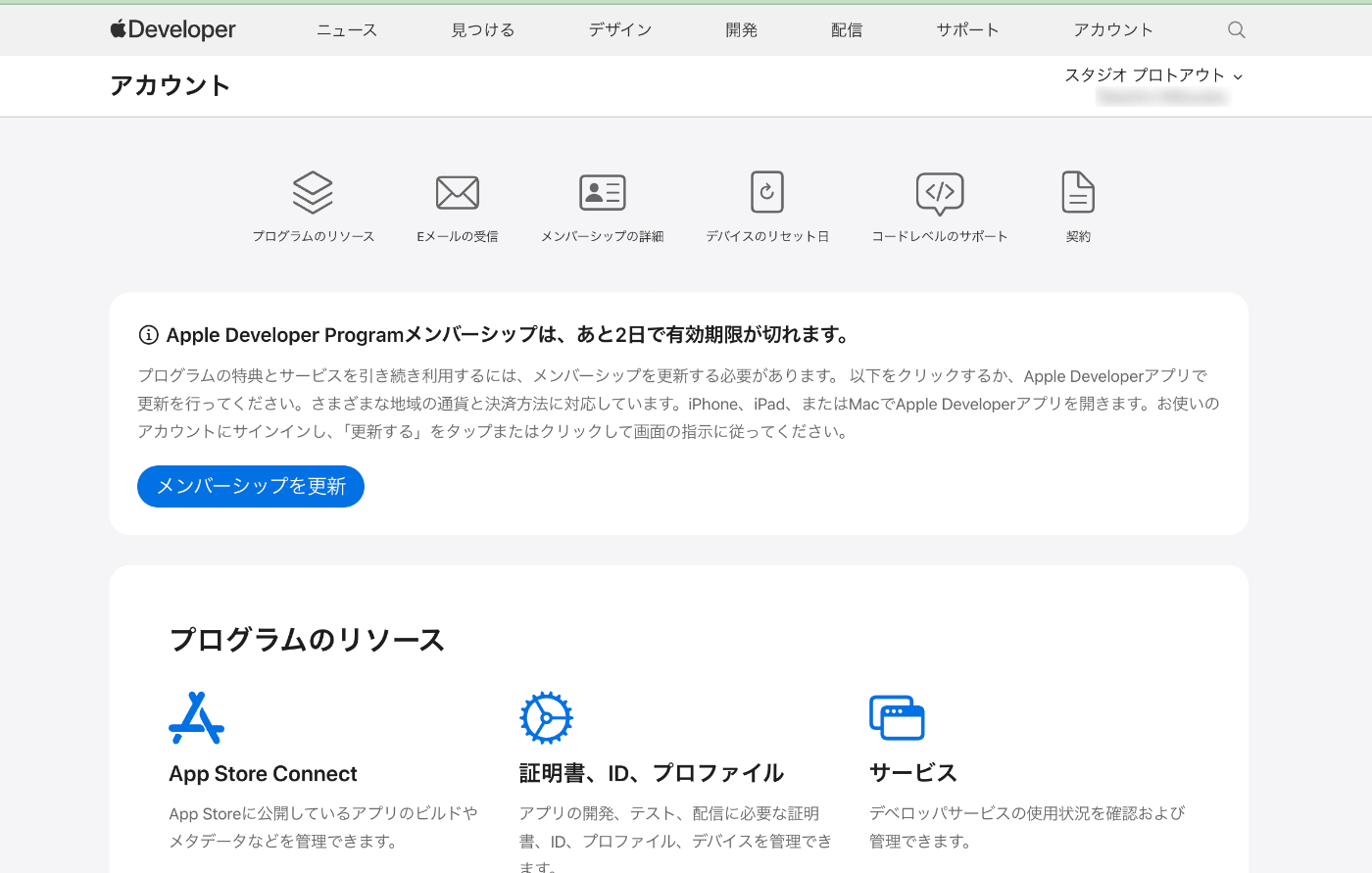View 契約 by clicking the document icon
This screenshot has height=873, width=1372.
click(x=1078, y=193)
